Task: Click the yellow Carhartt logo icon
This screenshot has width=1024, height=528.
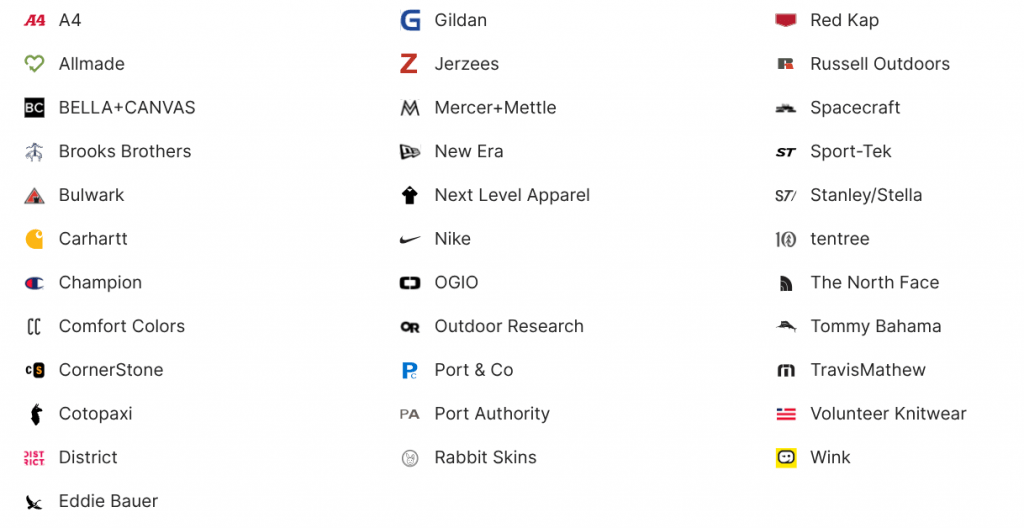Action: tap(34, 239)
